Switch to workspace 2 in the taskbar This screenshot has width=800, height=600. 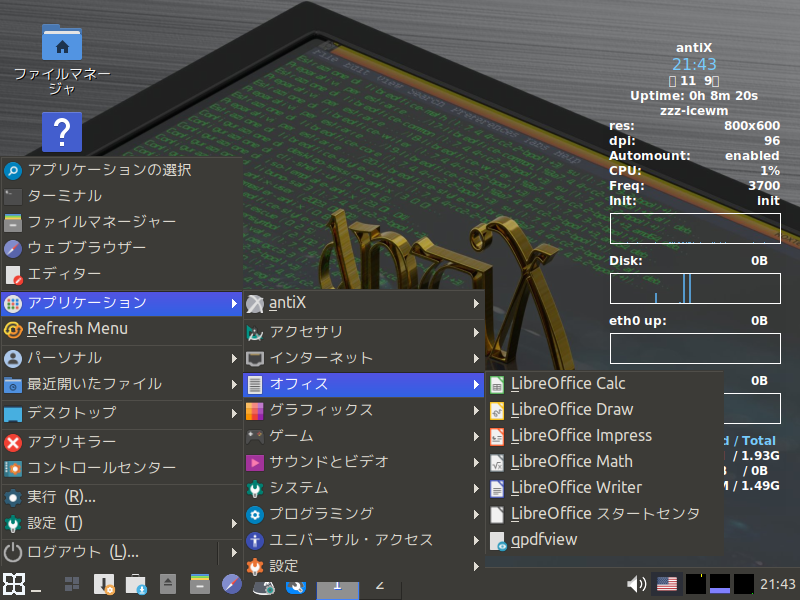380,590
